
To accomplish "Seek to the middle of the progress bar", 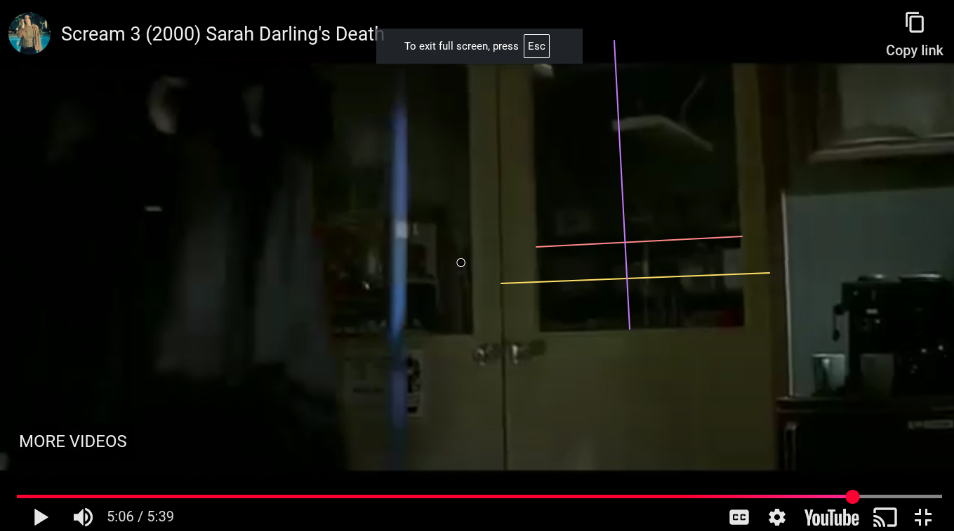I will pyautogui.click(x=479, y=497).
